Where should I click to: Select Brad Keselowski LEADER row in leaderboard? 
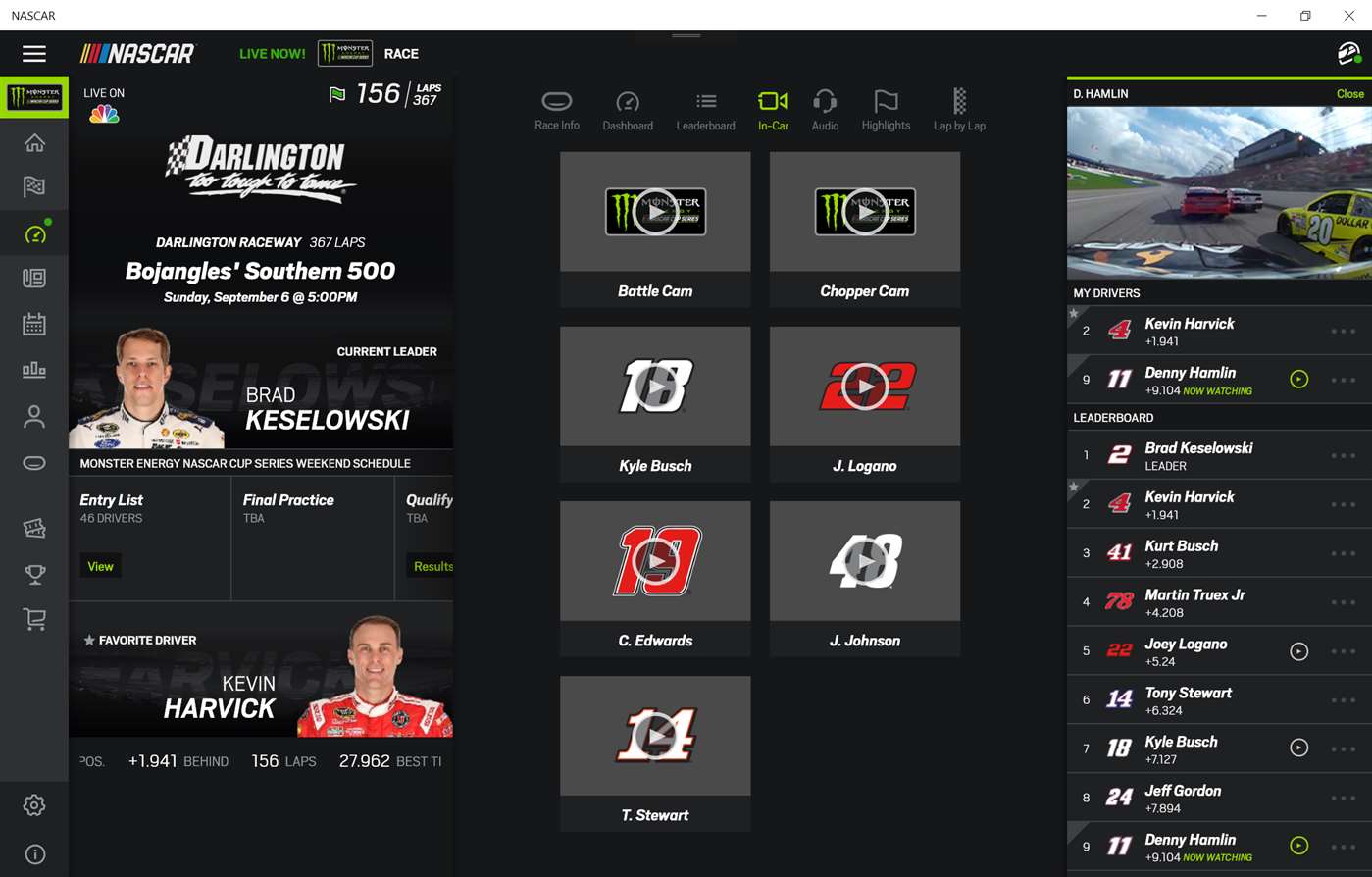tap(1219, 456)
